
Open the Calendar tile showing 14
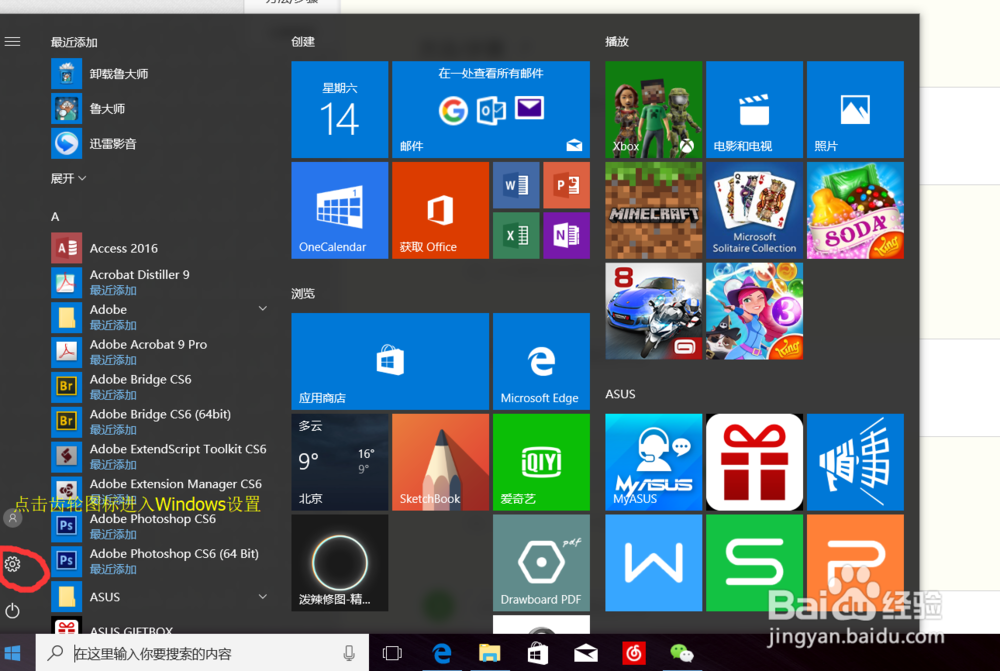pyautogui.click(x=339, y=109)
